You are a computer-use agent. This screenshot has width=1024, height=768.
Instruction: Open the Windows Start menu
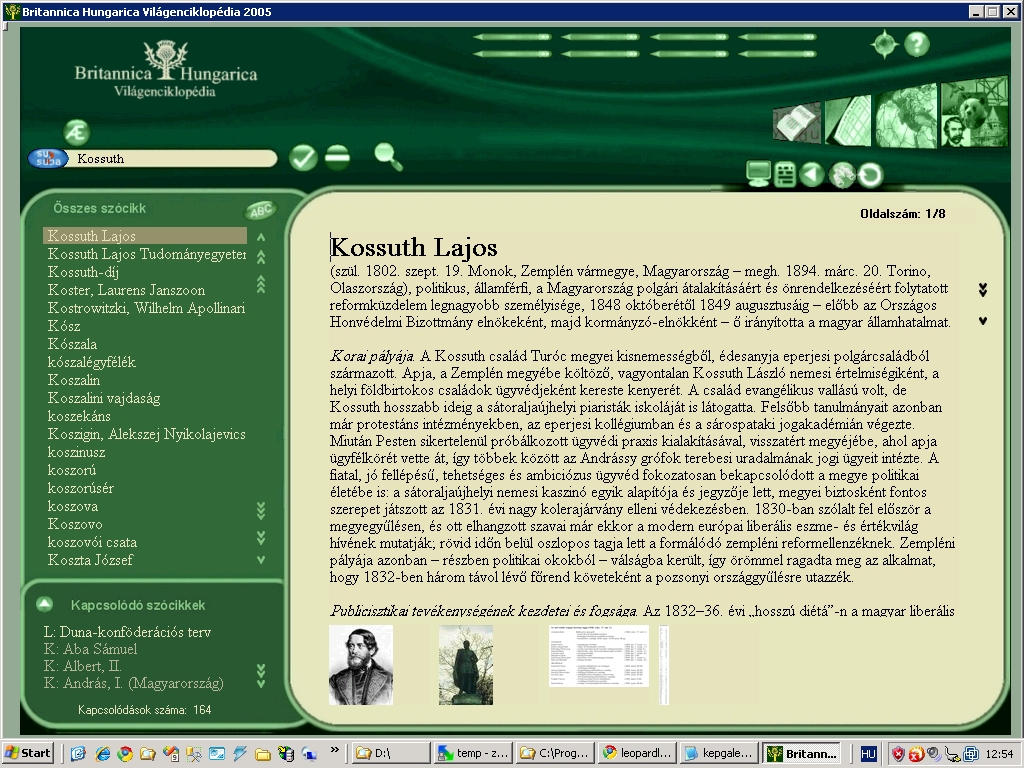(x=27, y=753)
